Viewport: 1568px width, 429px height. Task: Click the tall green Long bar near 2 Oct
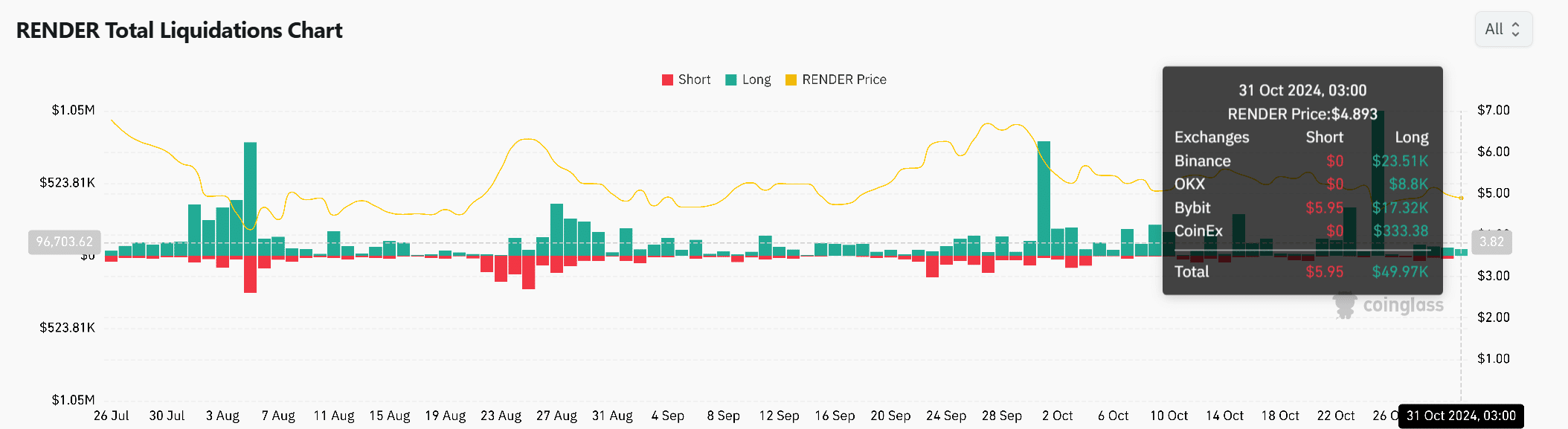coord(1044,198)
